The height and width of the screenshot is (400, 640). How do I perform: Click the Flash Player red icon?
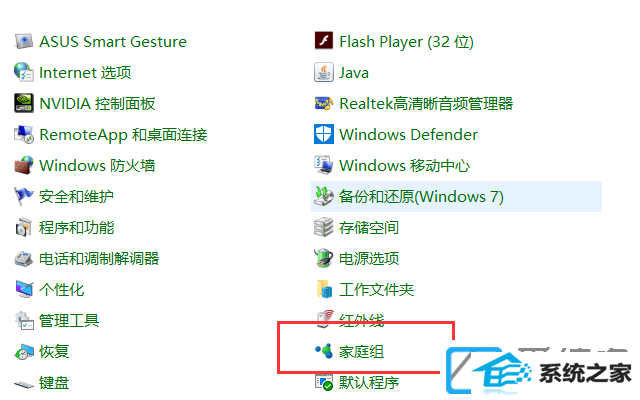(x=324, y=41)
